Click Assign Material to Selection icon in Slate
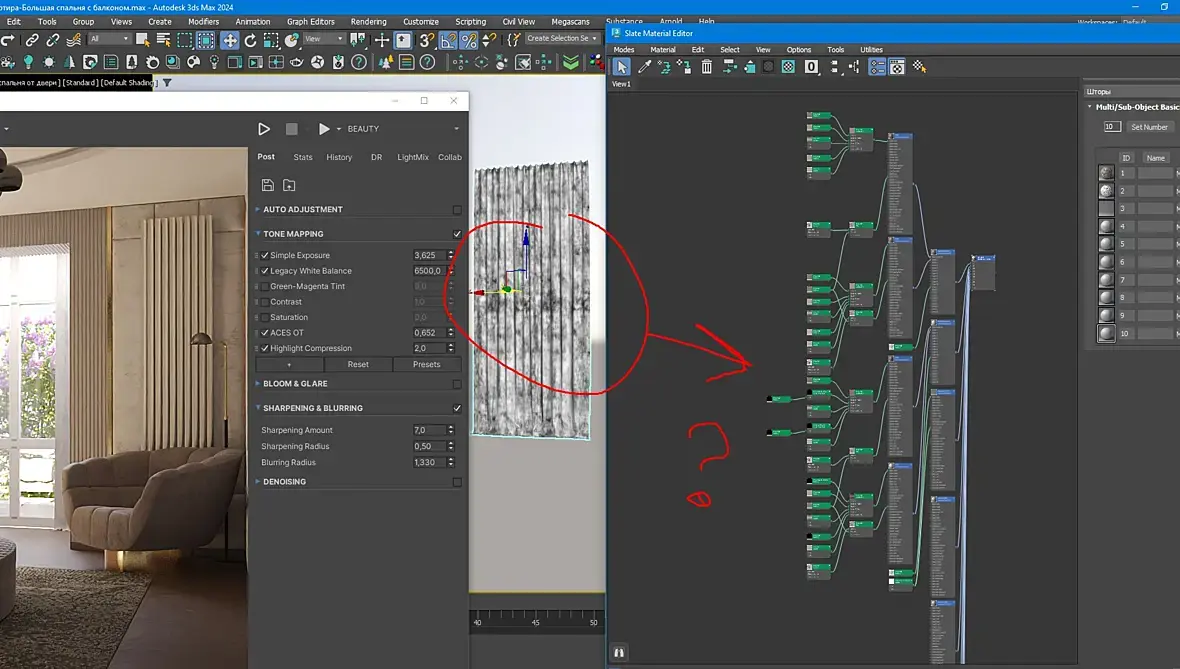The width and height of the screenshot is (1180, 669). tap(684, 66)
